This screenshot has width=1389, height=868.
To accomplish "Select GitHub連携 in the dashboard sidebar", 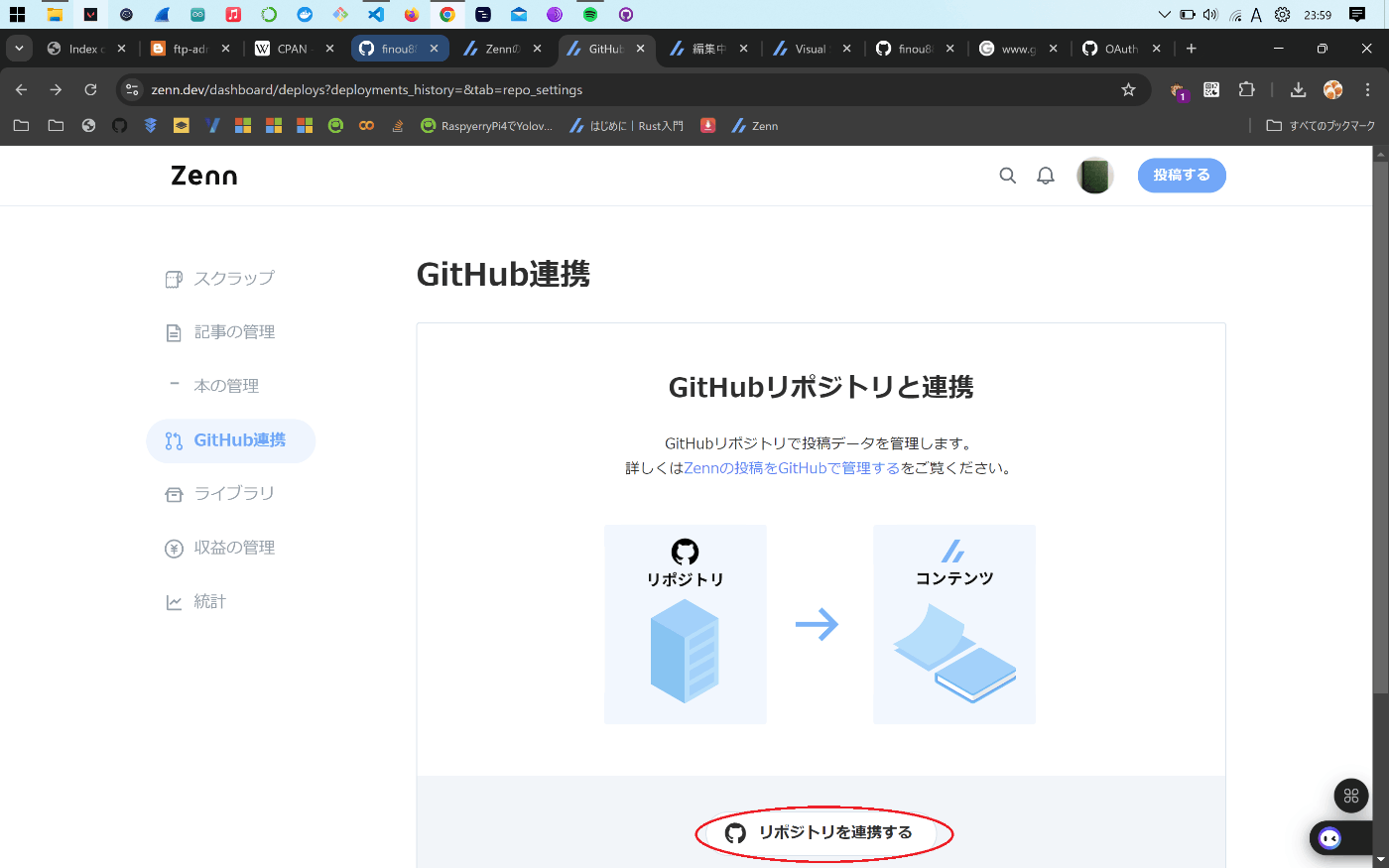I will pos(230,440).
